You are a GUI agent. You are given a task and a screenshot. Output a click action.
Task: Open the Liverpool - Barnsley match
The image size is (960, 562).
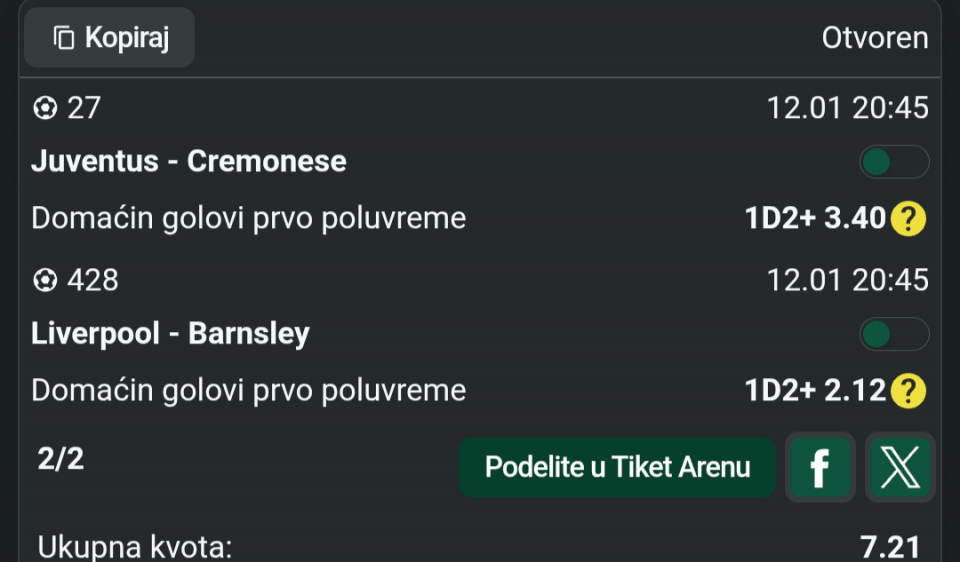[x=170, y=334]
